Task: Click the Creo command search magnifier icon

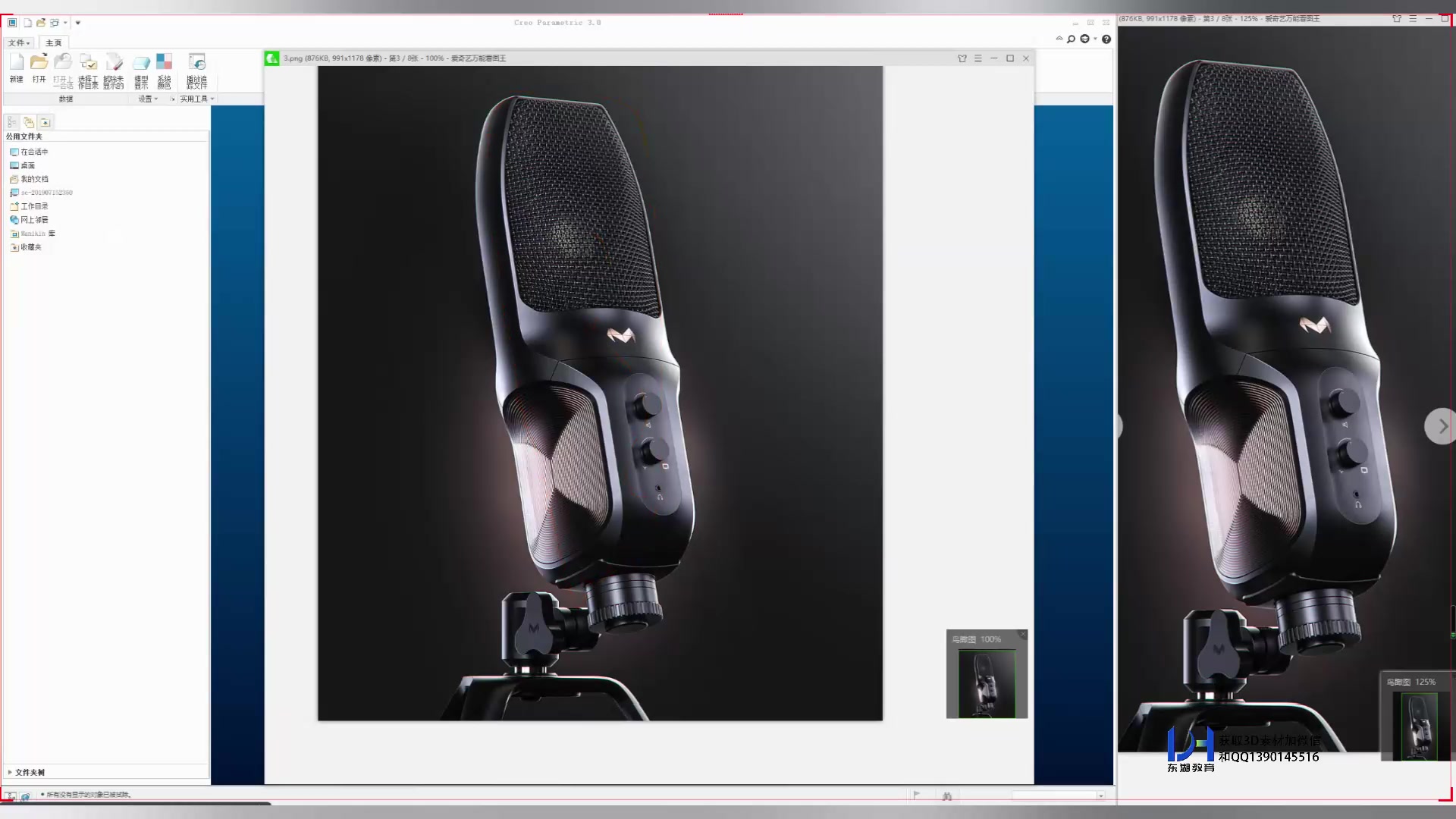Action: click(1072, 39)
